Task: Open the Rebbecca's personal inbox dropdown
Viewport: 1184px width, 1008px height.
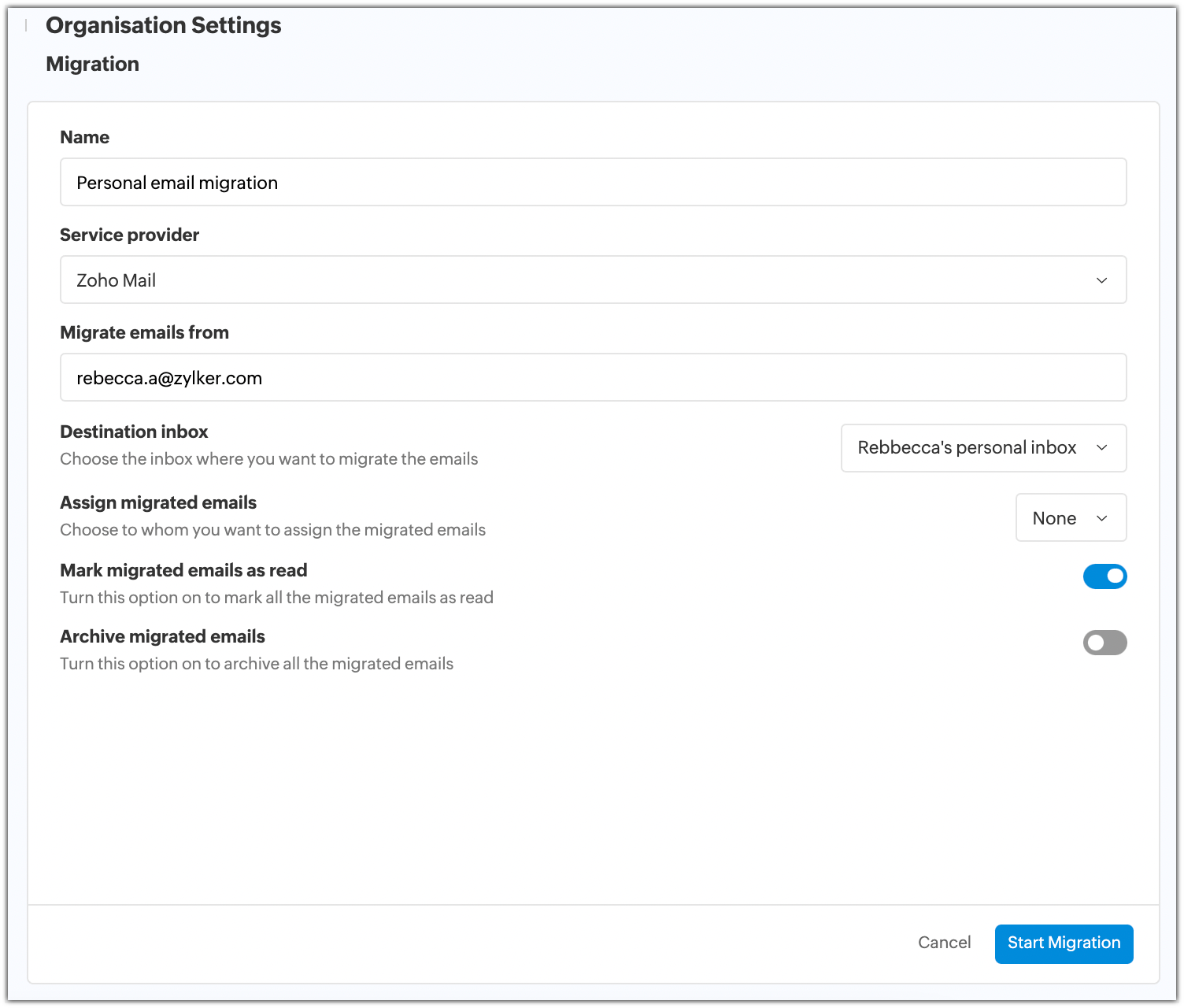Action: point(967,448)
